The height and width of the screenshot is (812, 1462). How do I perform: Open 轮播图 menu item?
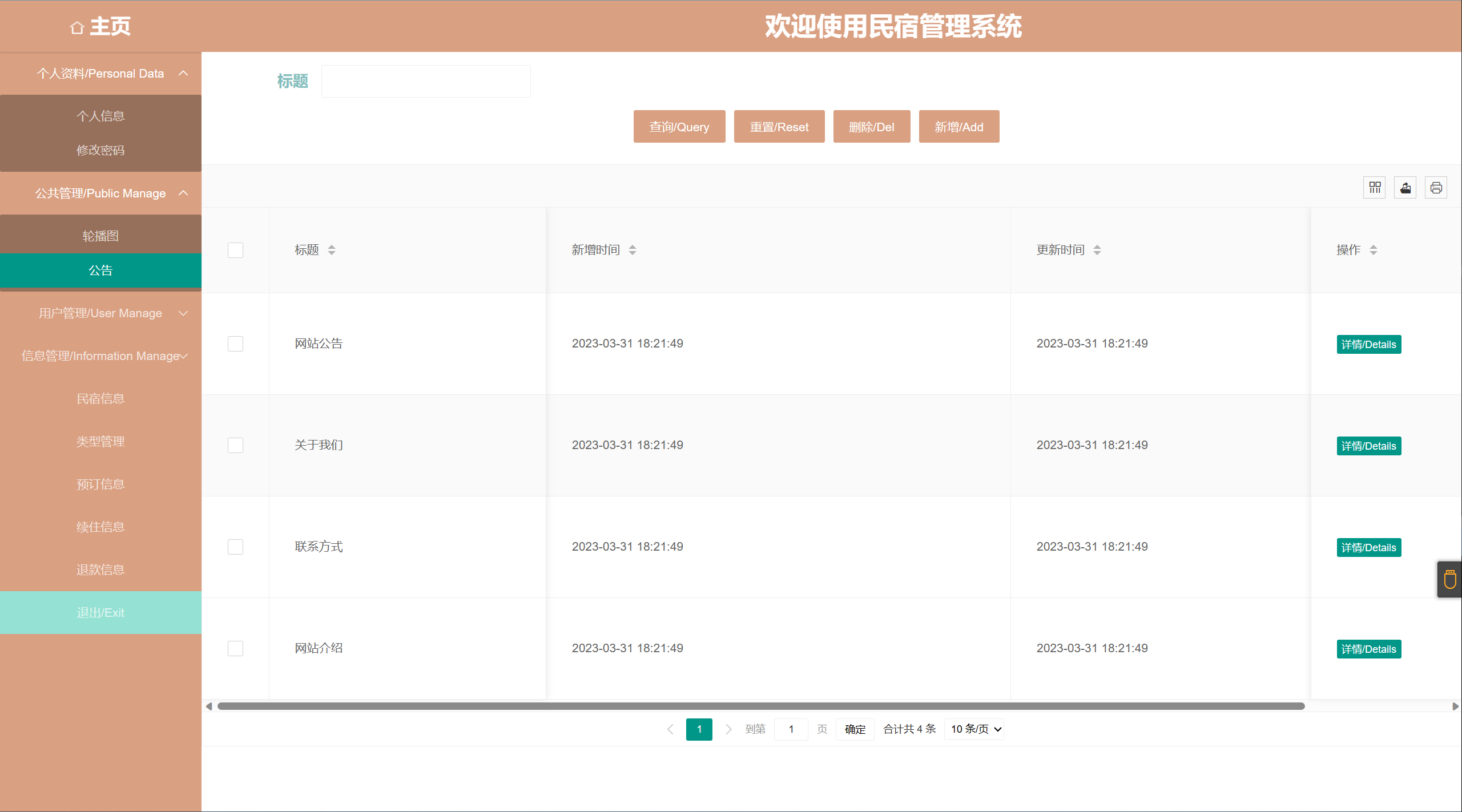100,236
